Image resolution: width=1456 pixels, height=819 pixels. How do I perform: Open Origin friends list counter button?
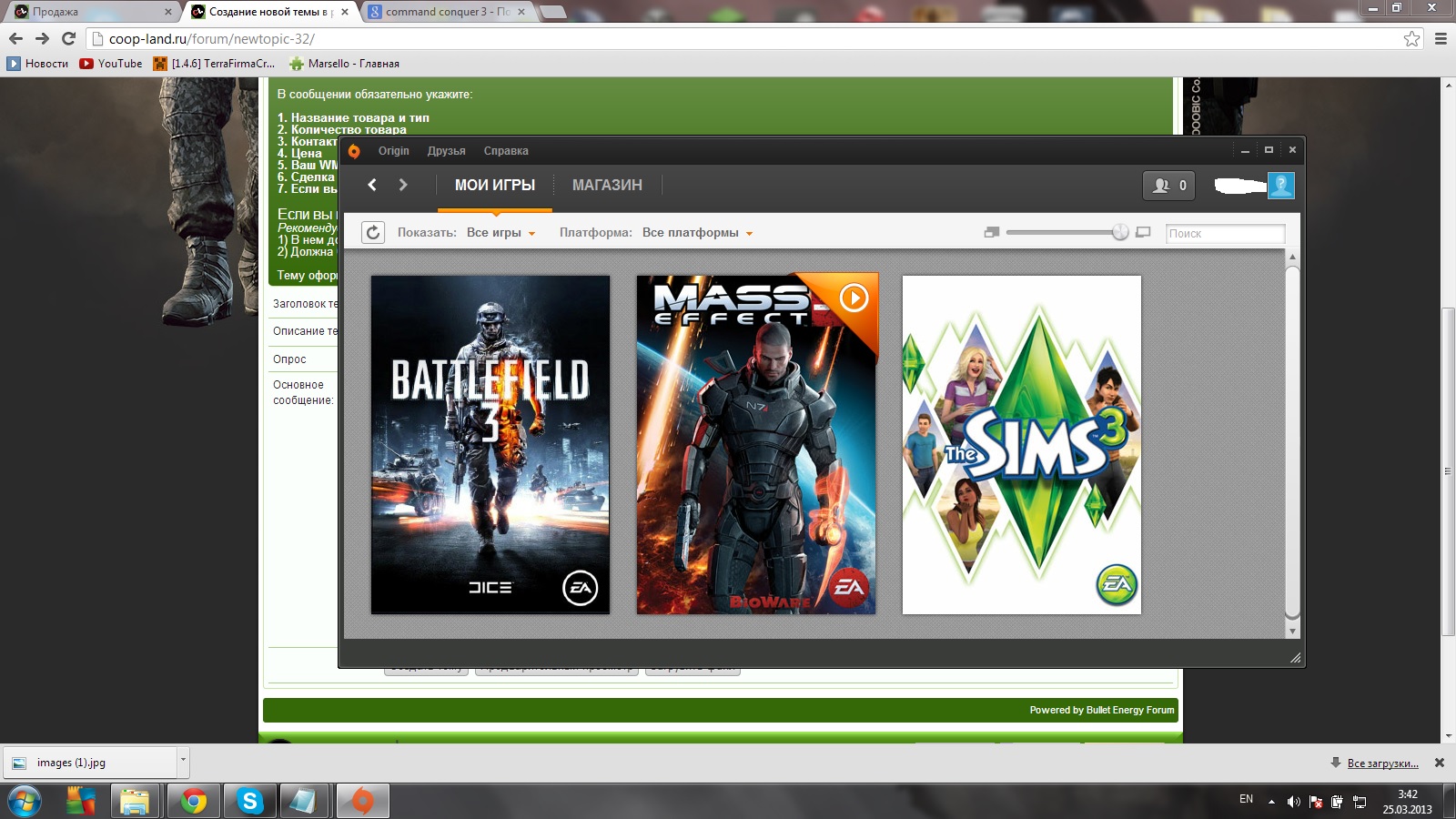pos(1169,186)
